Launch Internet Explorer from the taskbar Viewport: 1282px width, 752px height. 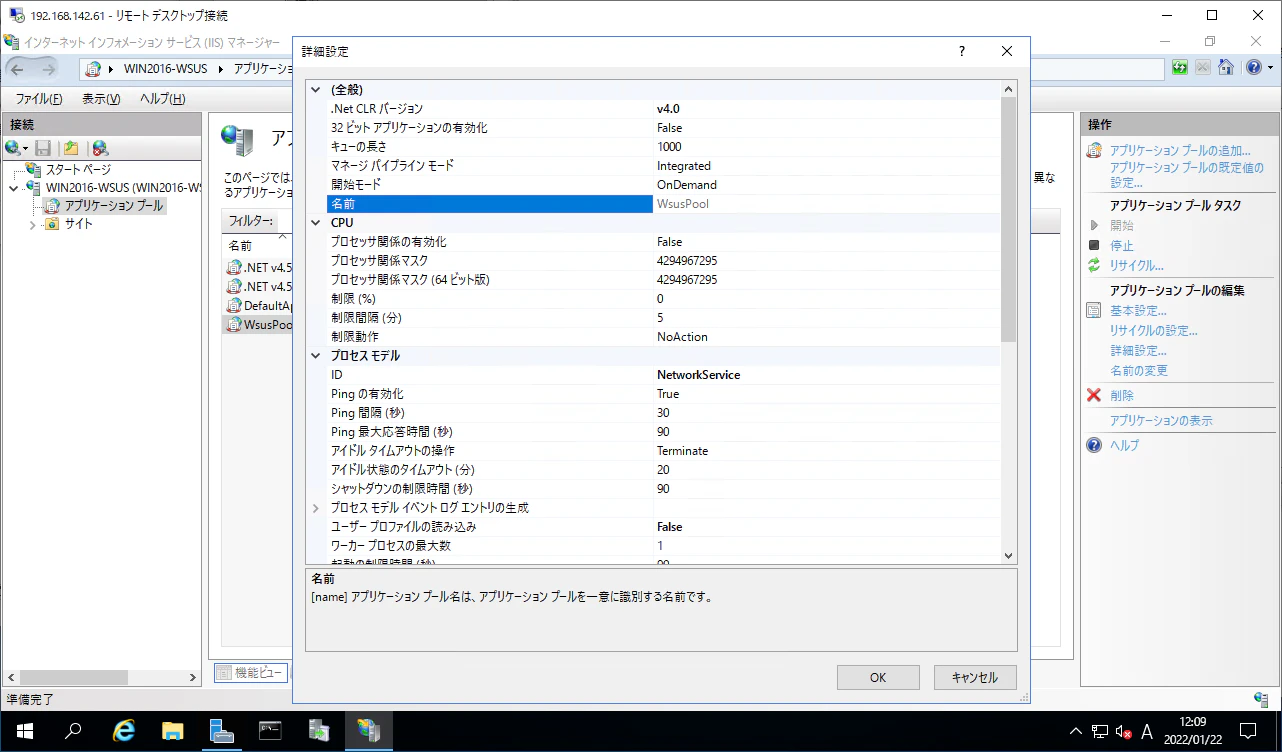124,731
